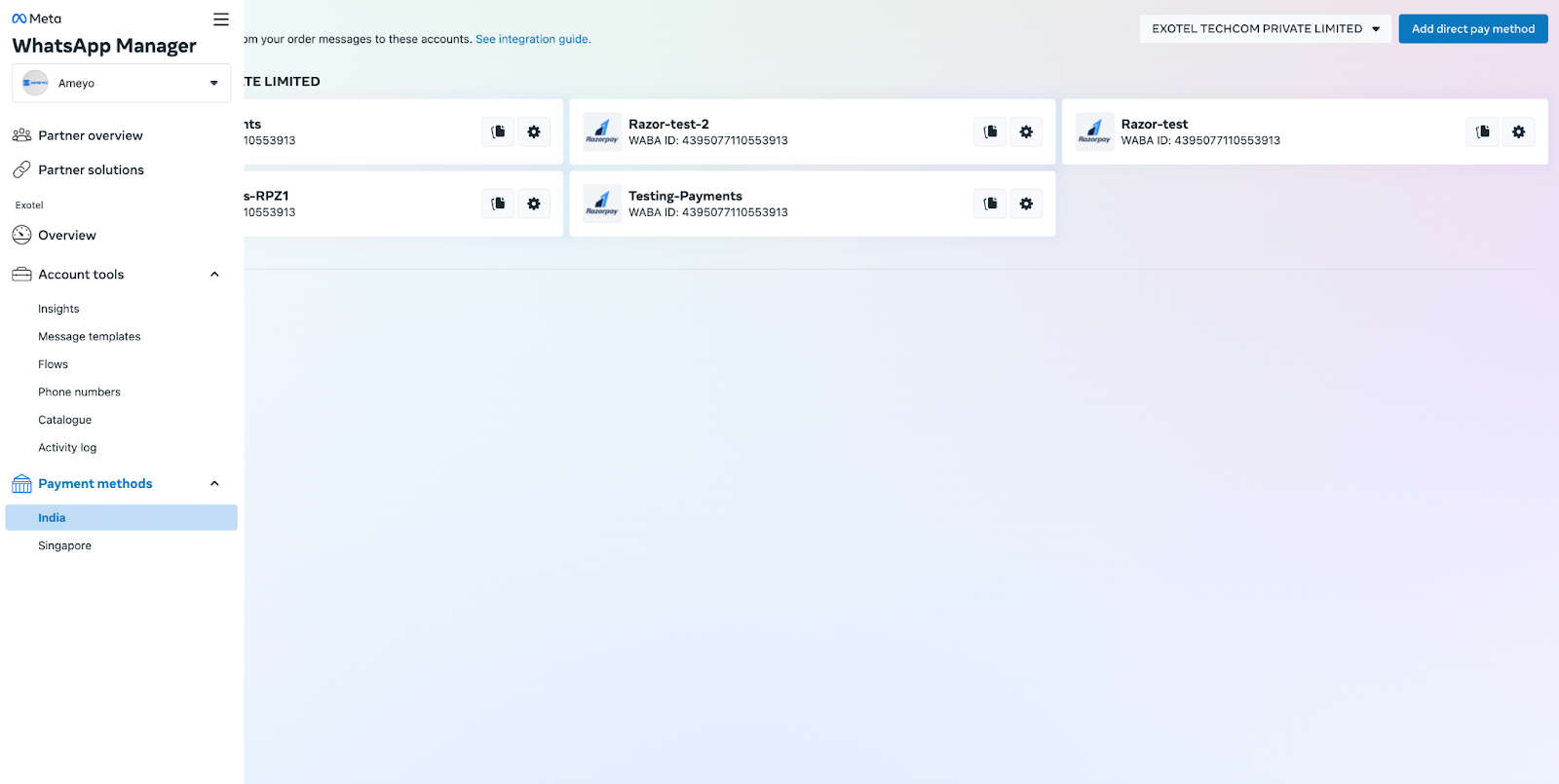Select Singapore payment methods

(x=64, y=545)
